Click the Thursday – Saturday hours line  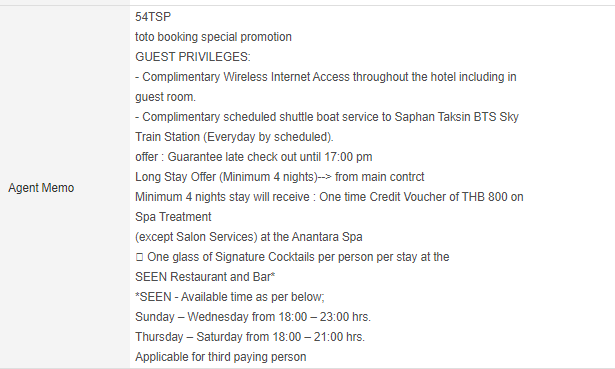pos(250,337)
